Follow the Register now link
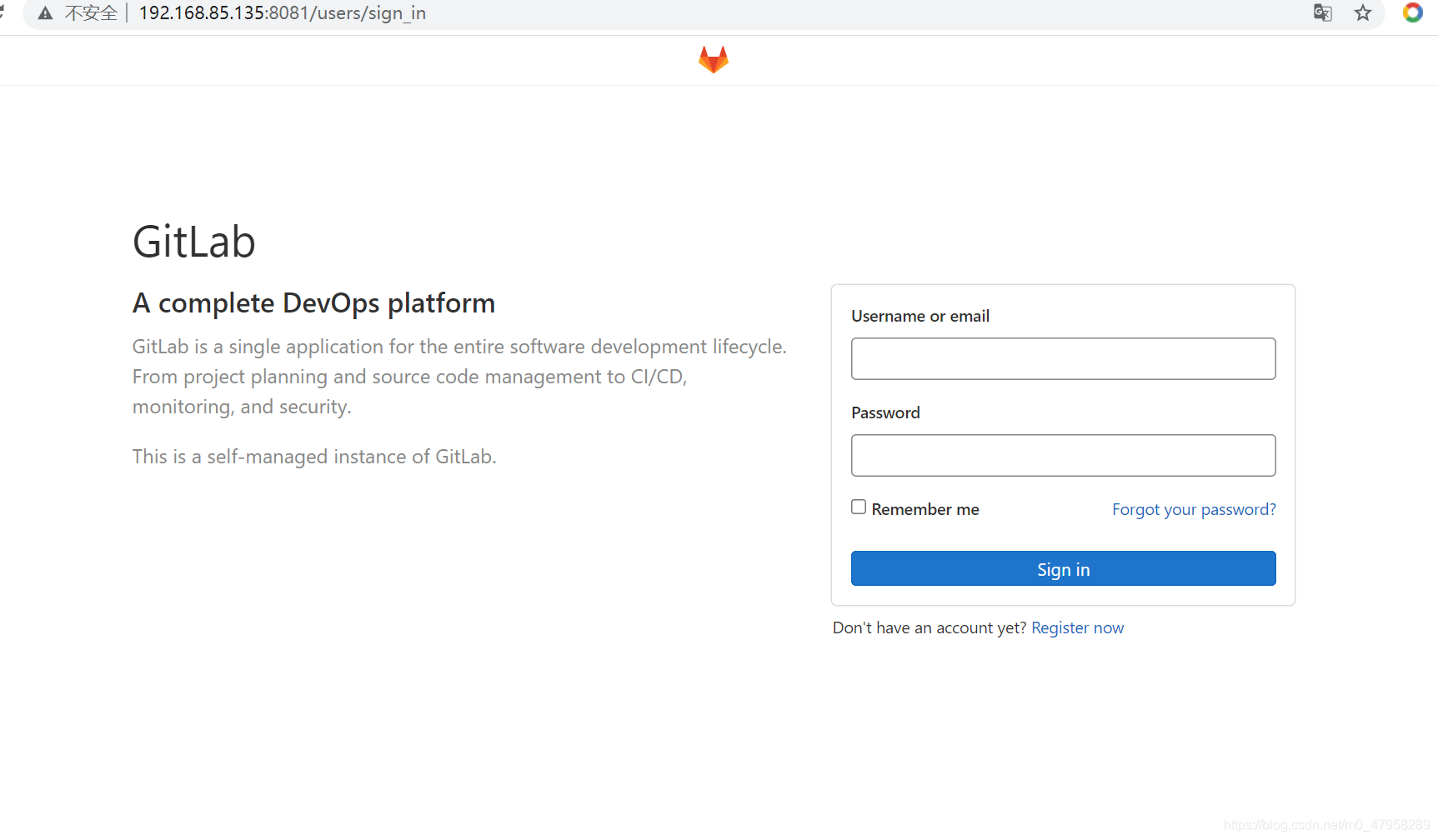Viewport: 1438px width, 840px height. (1077, 627)
